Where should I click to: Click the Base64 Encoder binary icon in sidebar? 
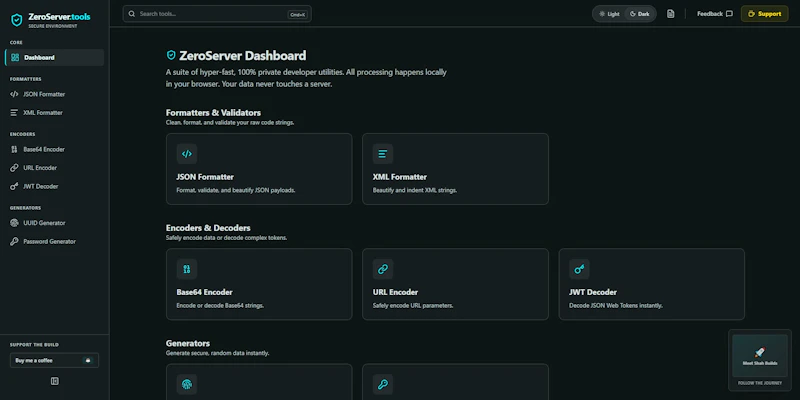point(14,149)
